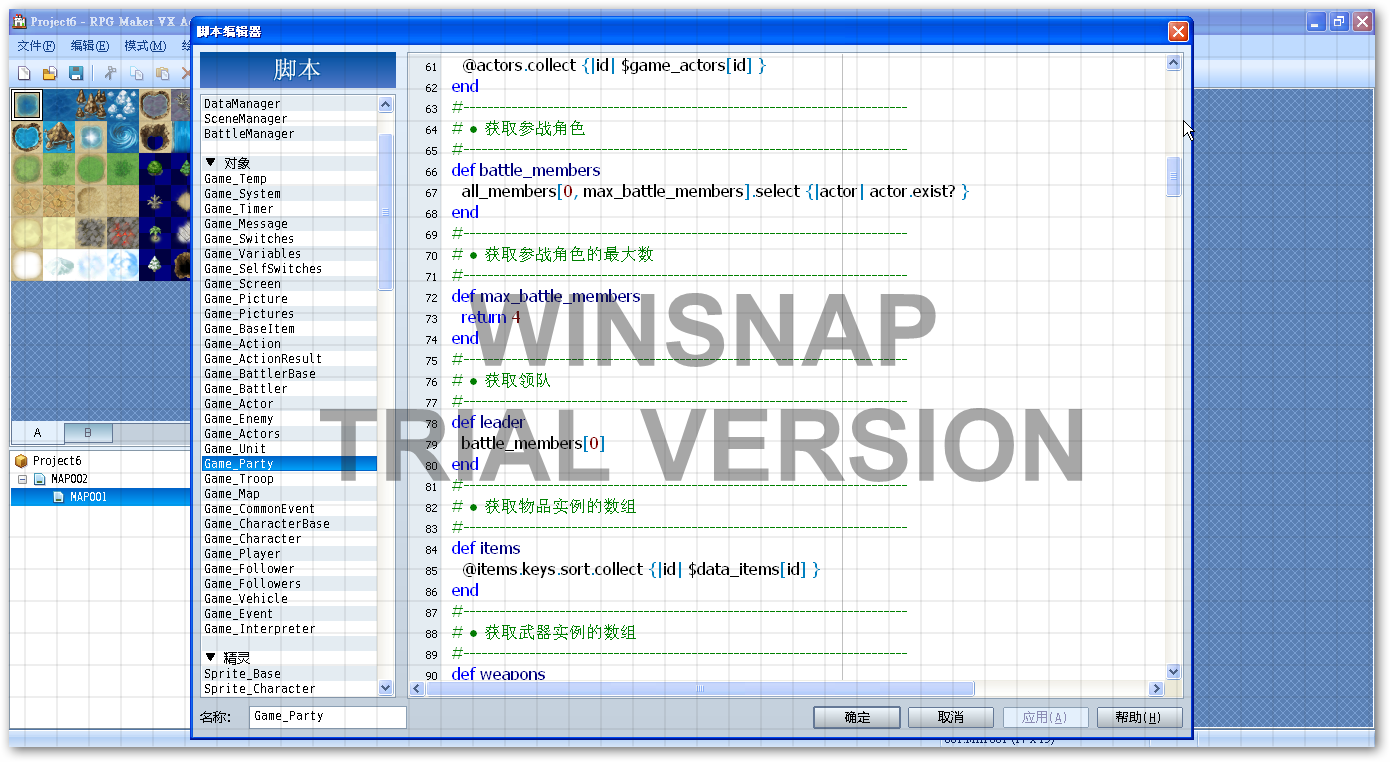Click the New Project icon in the main toolbar
Screen dimensions: 1390x762
[24, 74]
